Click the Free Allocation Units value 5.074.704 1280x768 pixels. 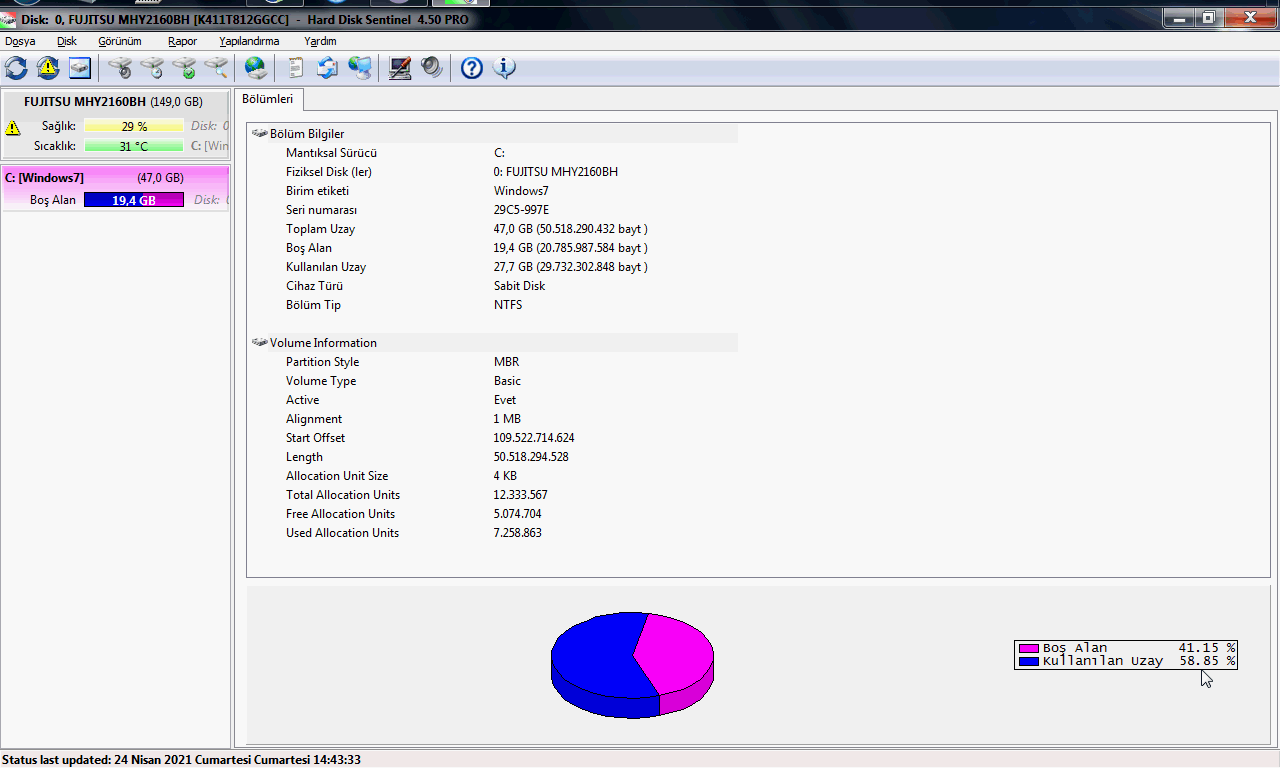click(518, 514)
